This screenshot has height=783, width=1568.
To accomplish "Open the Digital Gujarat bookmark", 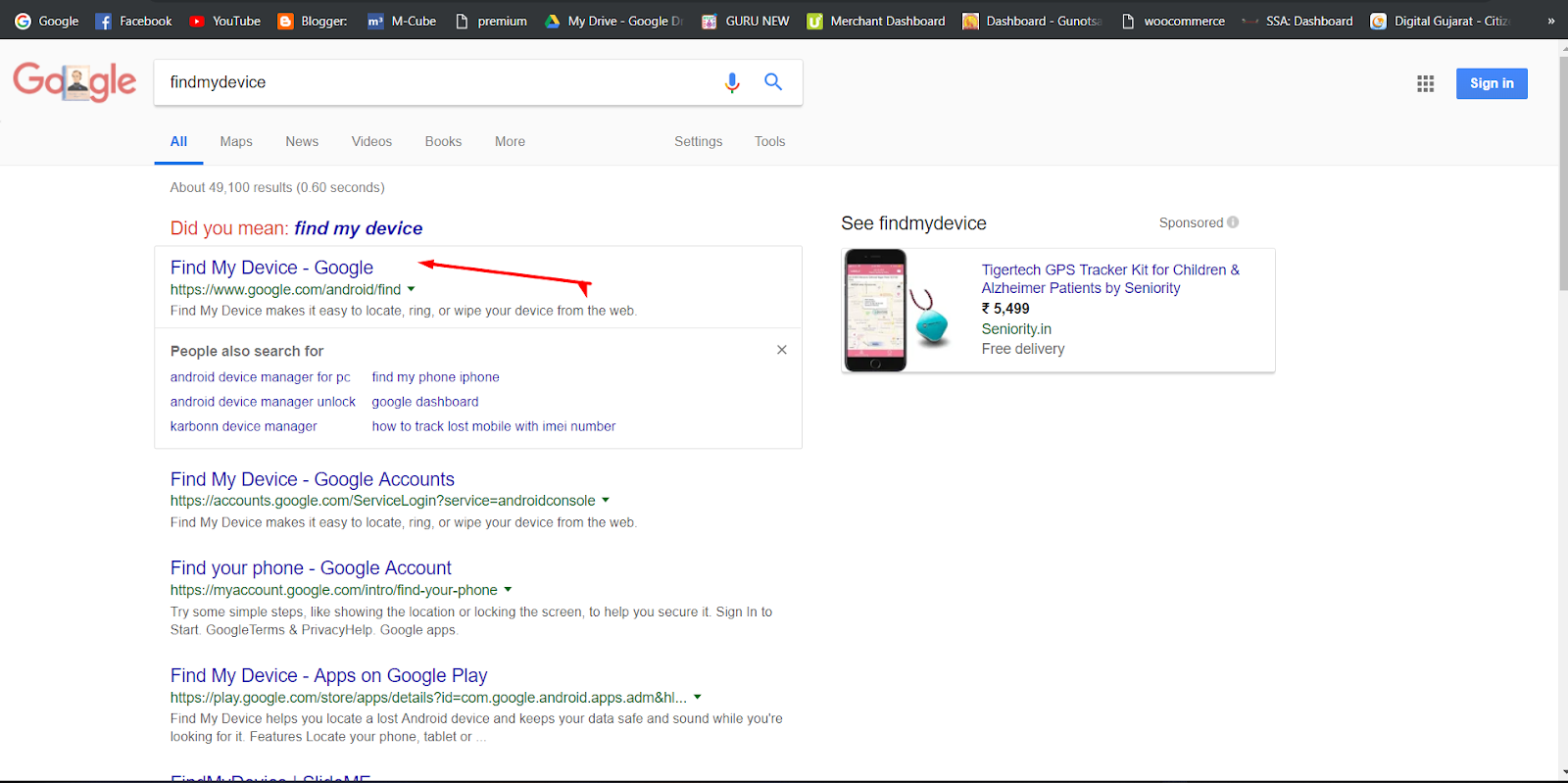I will [x=1440, y=21].
